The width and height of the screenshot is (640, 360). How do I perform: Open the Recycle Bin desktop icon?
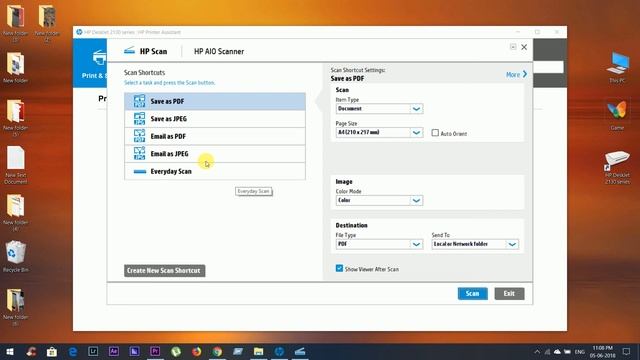(16, 256)
